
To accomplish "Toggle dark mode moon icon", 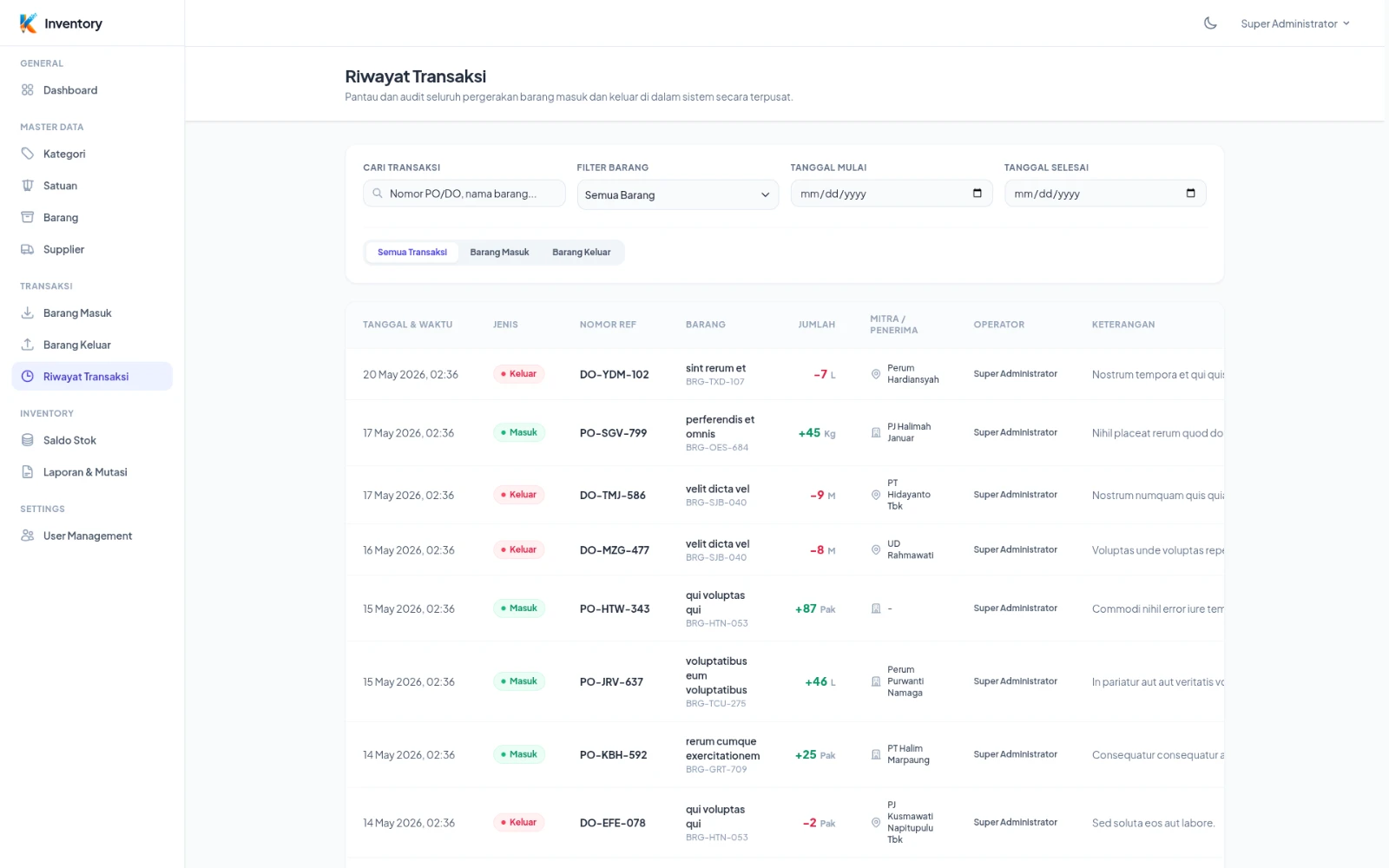I will coord(1210,23).
